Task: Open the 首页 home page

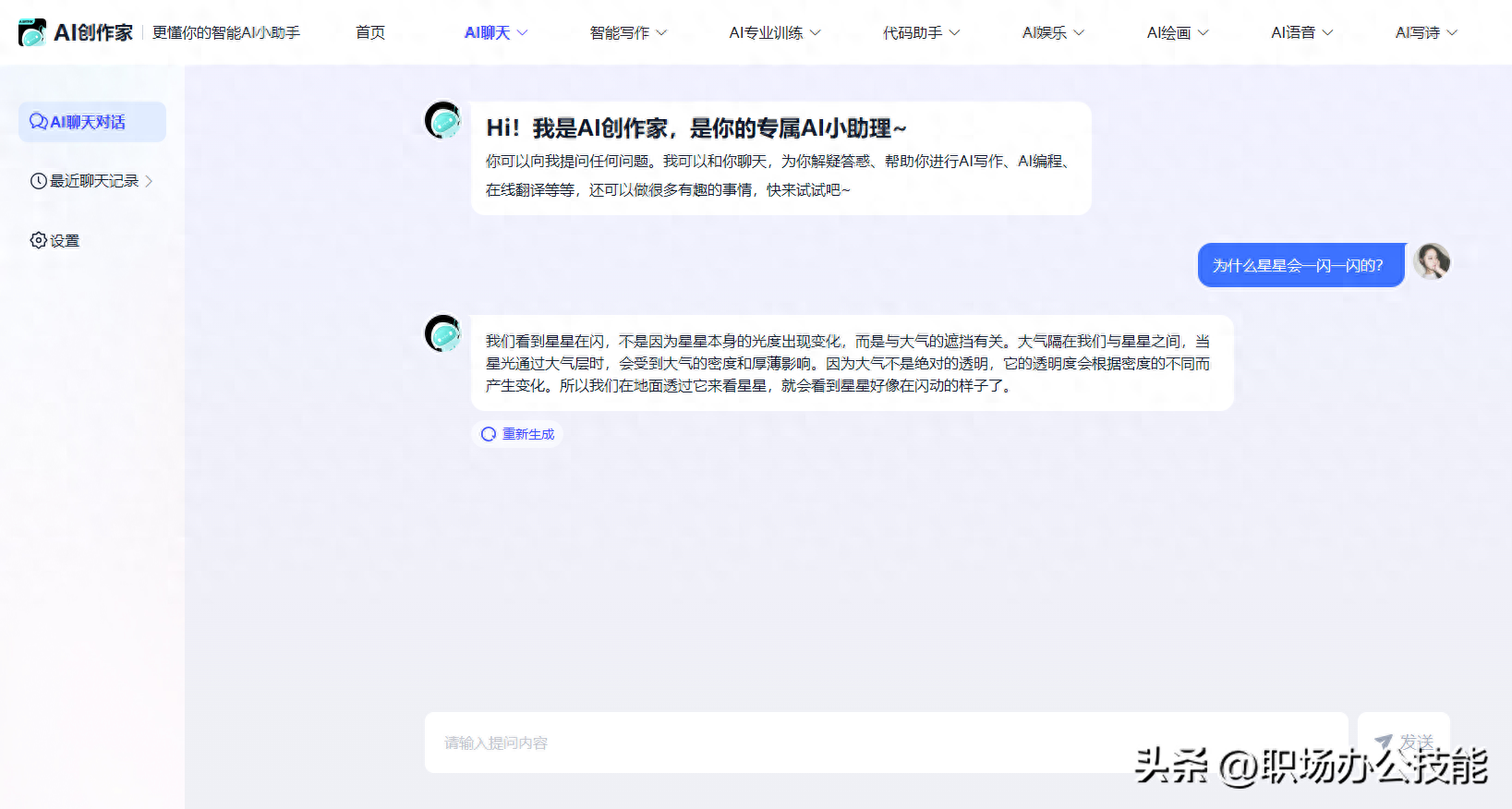Action: (x=370, y=32)
